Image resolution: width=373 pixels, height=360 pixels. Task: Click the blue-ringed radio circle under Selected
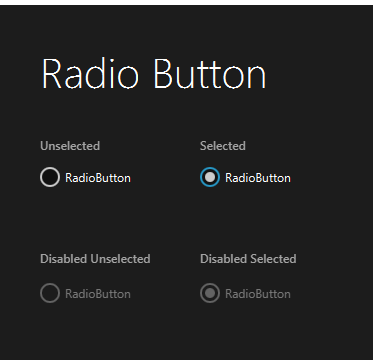pos(210,177)
